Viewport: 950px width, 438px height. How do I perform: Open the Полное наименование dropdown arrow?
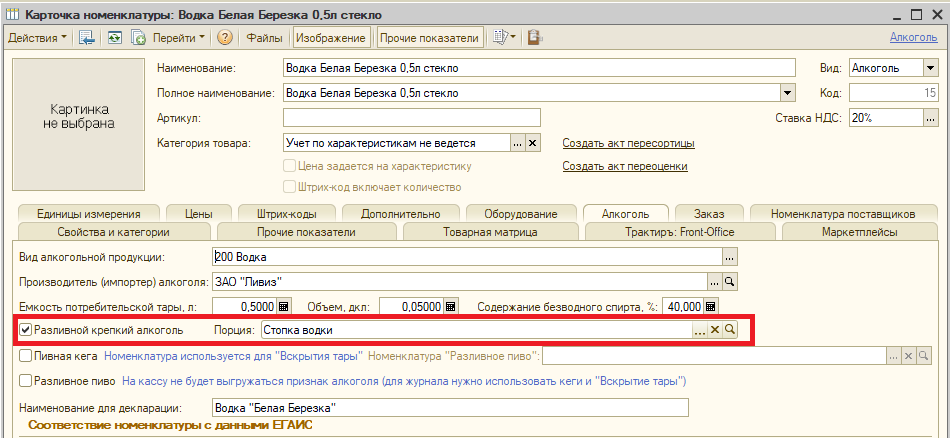coord(787,93)
